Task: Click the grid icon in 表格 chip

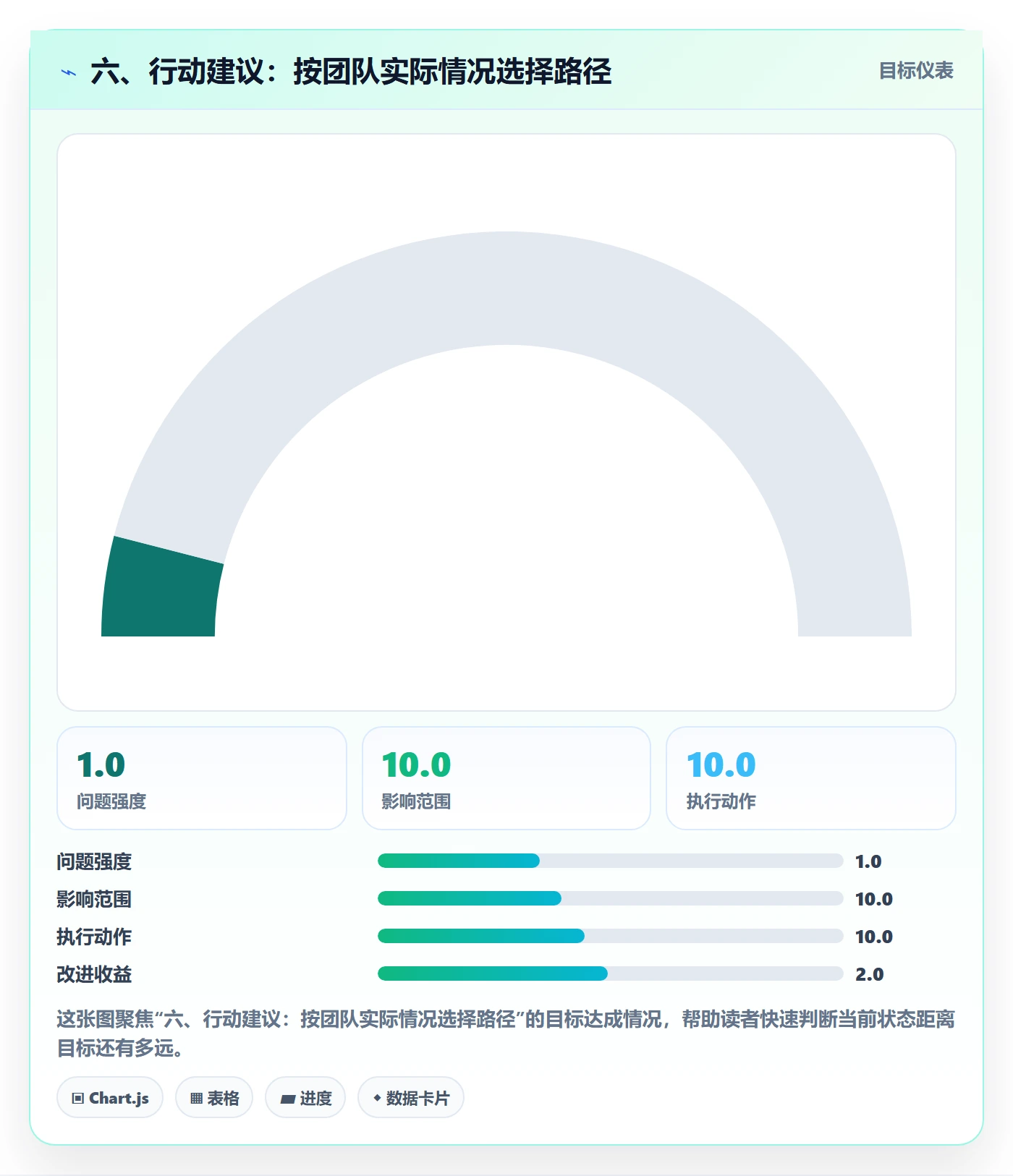Action: tap(196, 1099)
